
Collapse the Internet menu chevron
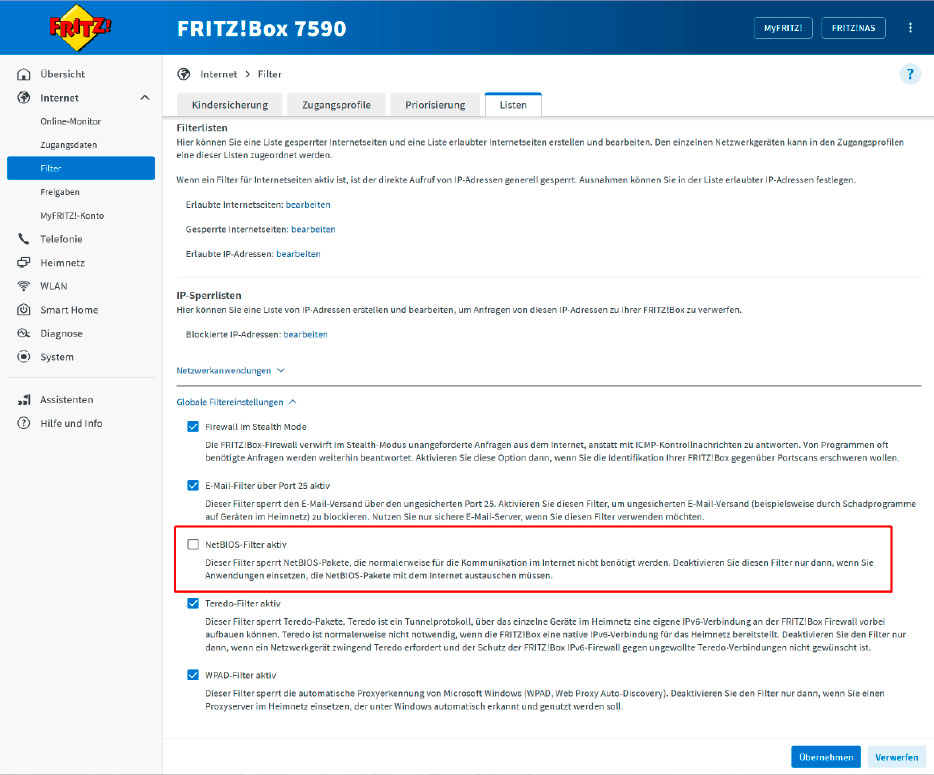[x=145, y=98]
